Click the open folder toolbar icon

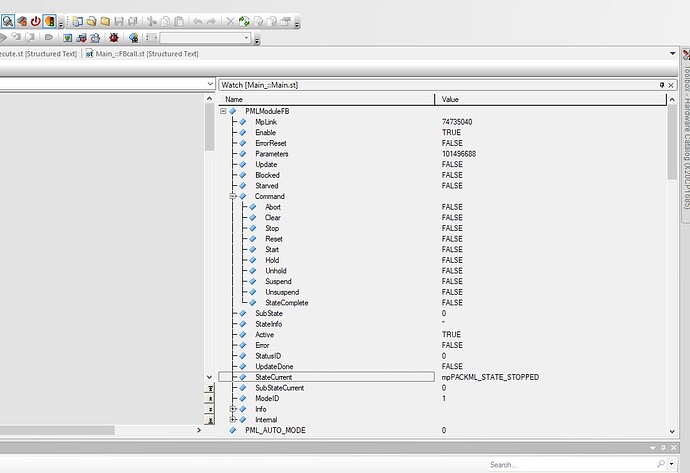(92, 21)
